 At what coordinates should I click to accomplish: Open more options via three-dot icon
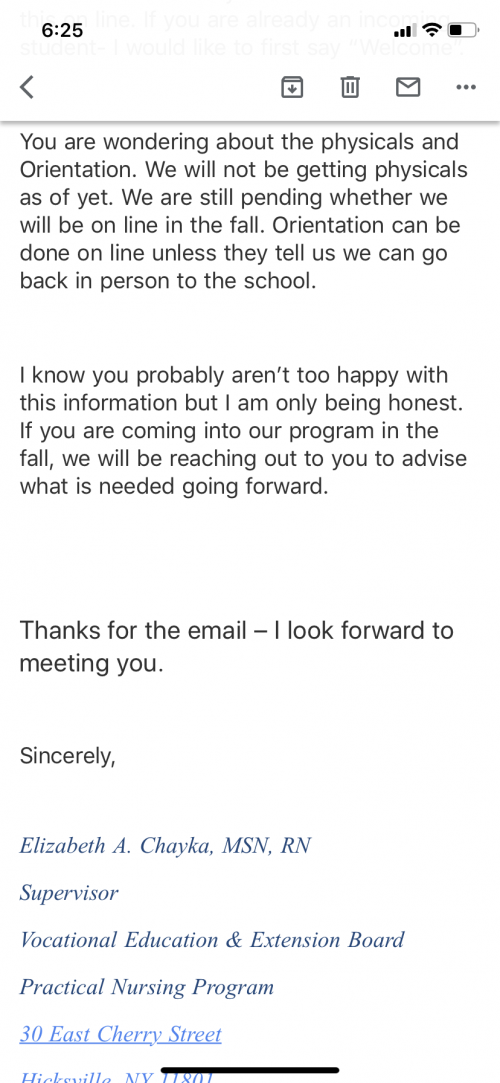pos(466,87)
